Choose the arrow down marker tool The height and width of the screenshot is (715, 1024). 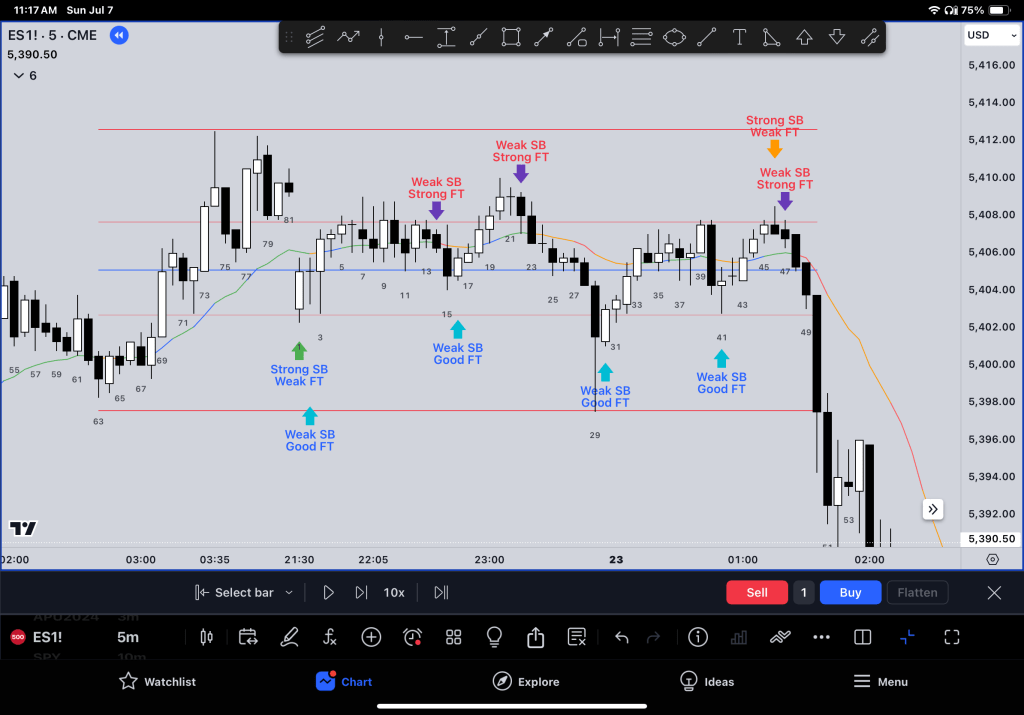point(837,38)
